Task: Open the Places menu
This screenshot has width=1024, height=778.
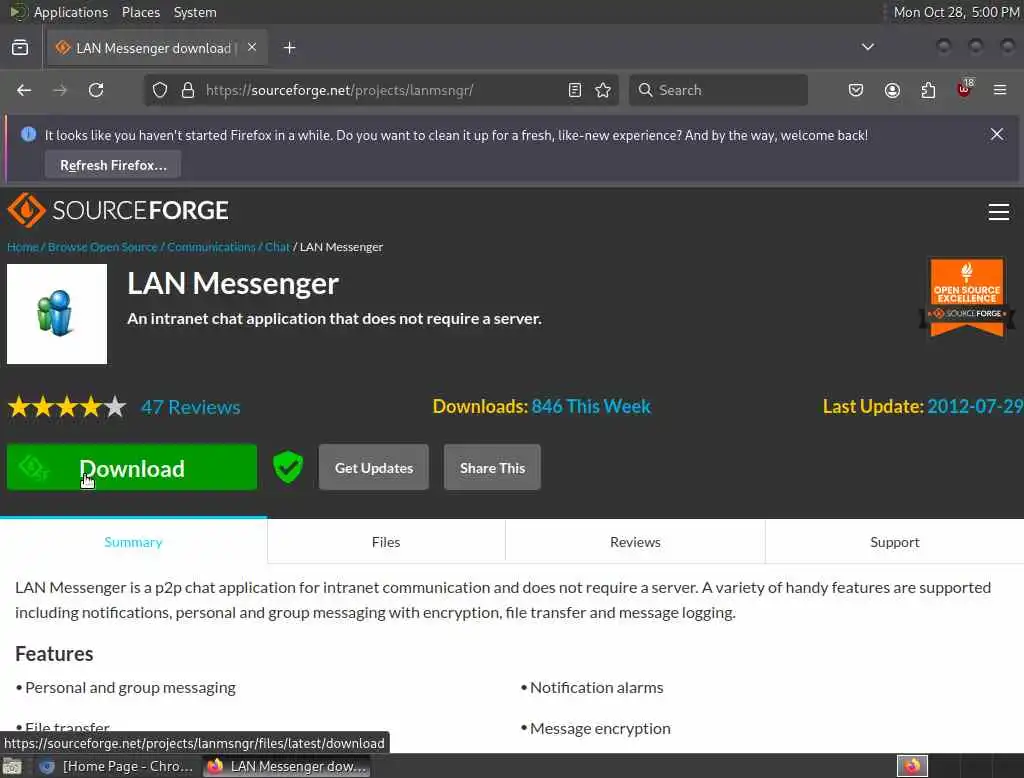Action: pos(141,12)
